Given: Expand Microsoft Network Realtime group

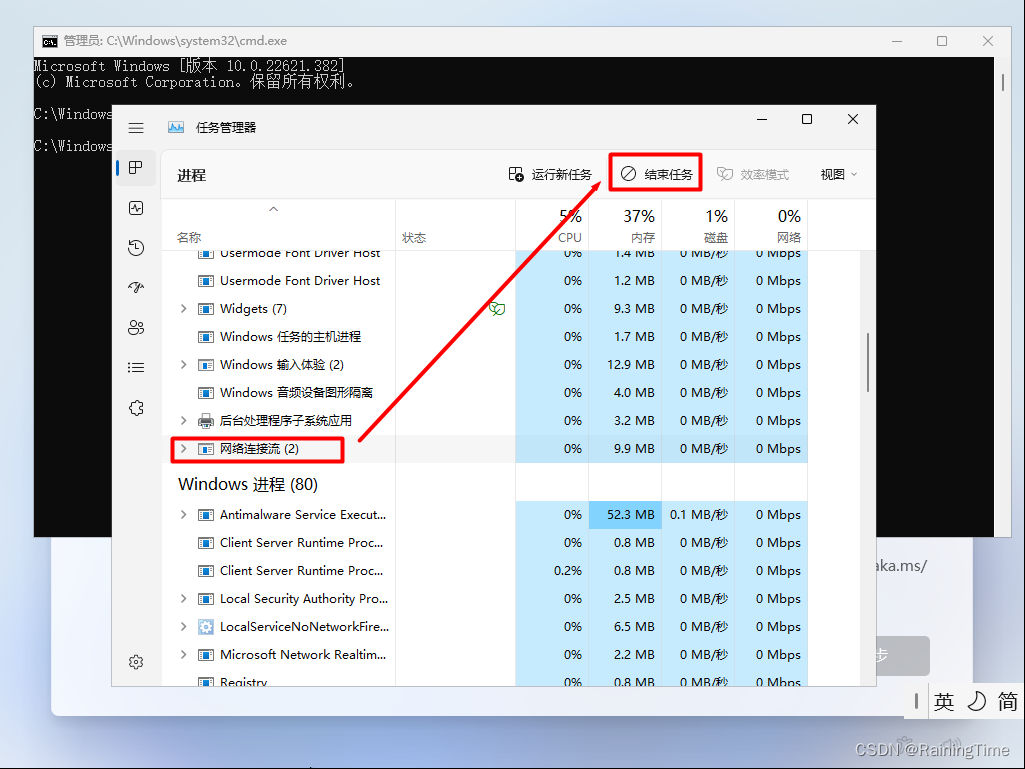Looking at the screenshot, I should pos(184,655).
